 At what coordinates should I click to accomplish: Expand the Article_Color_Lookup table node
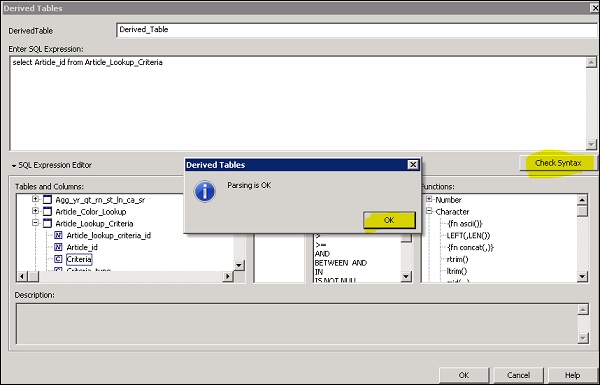(x=35, y=211)
